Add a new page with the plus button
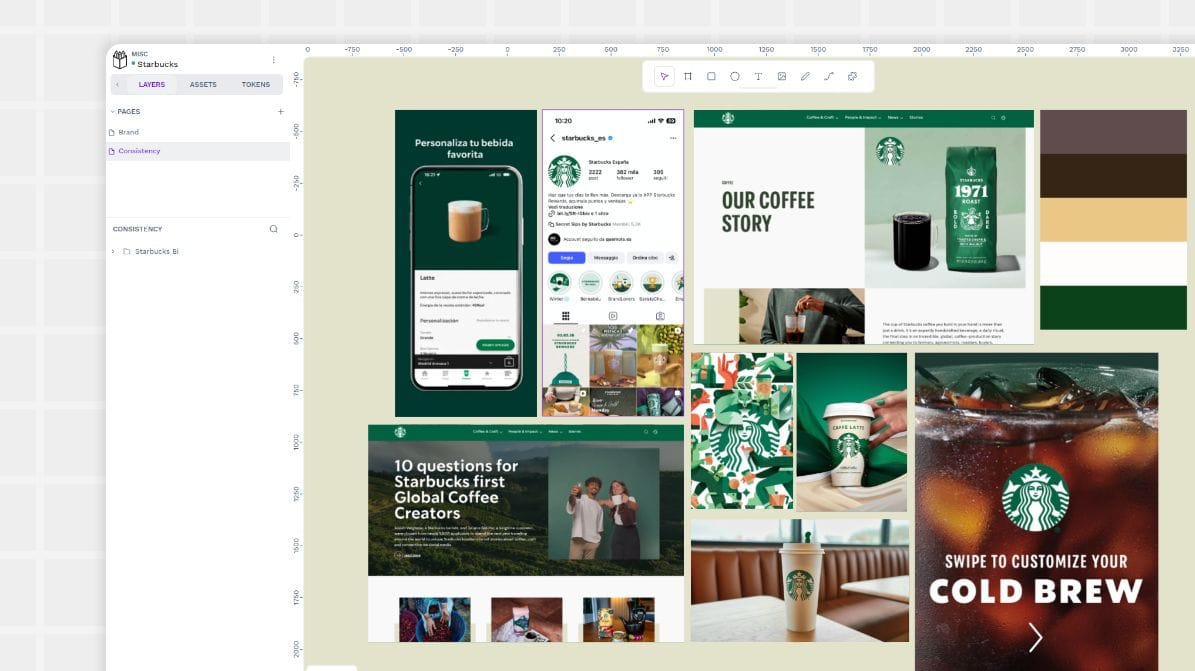1195x671 pixels. [x=281, y=111]
